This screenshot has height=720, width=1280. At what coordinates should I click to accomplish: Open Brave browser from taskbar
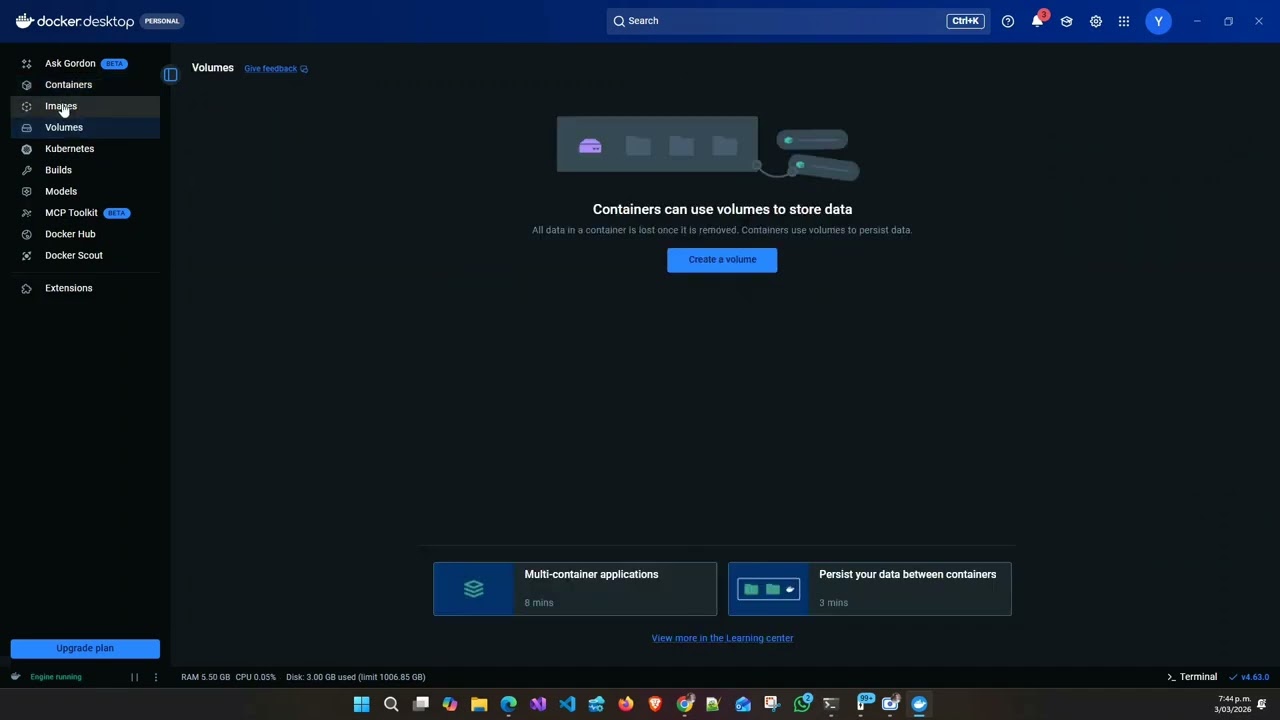point(655,704)
